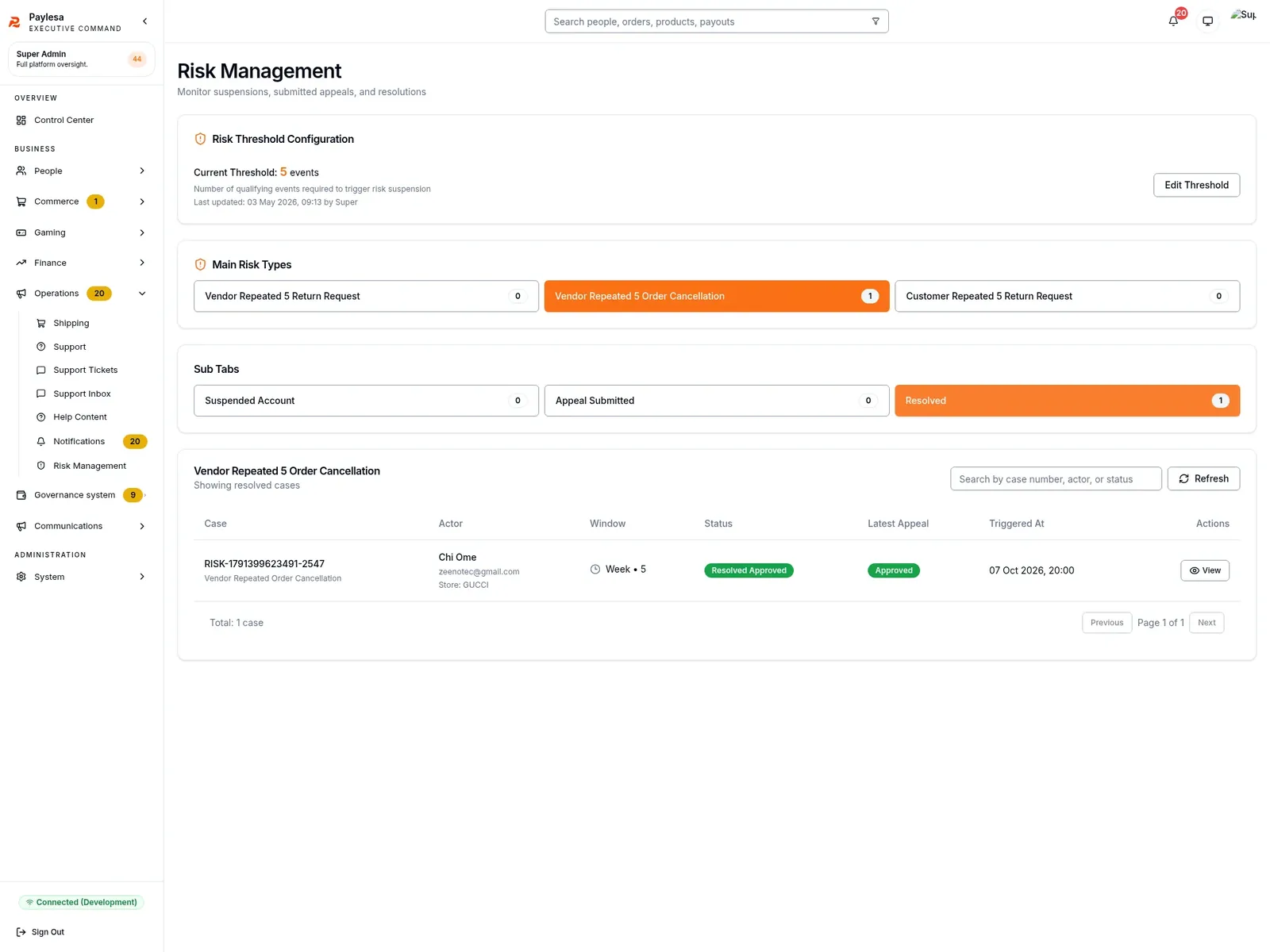Open the notifications bell icon
The height and width of the screenshot is (952, 1270).
point(1173,21)
